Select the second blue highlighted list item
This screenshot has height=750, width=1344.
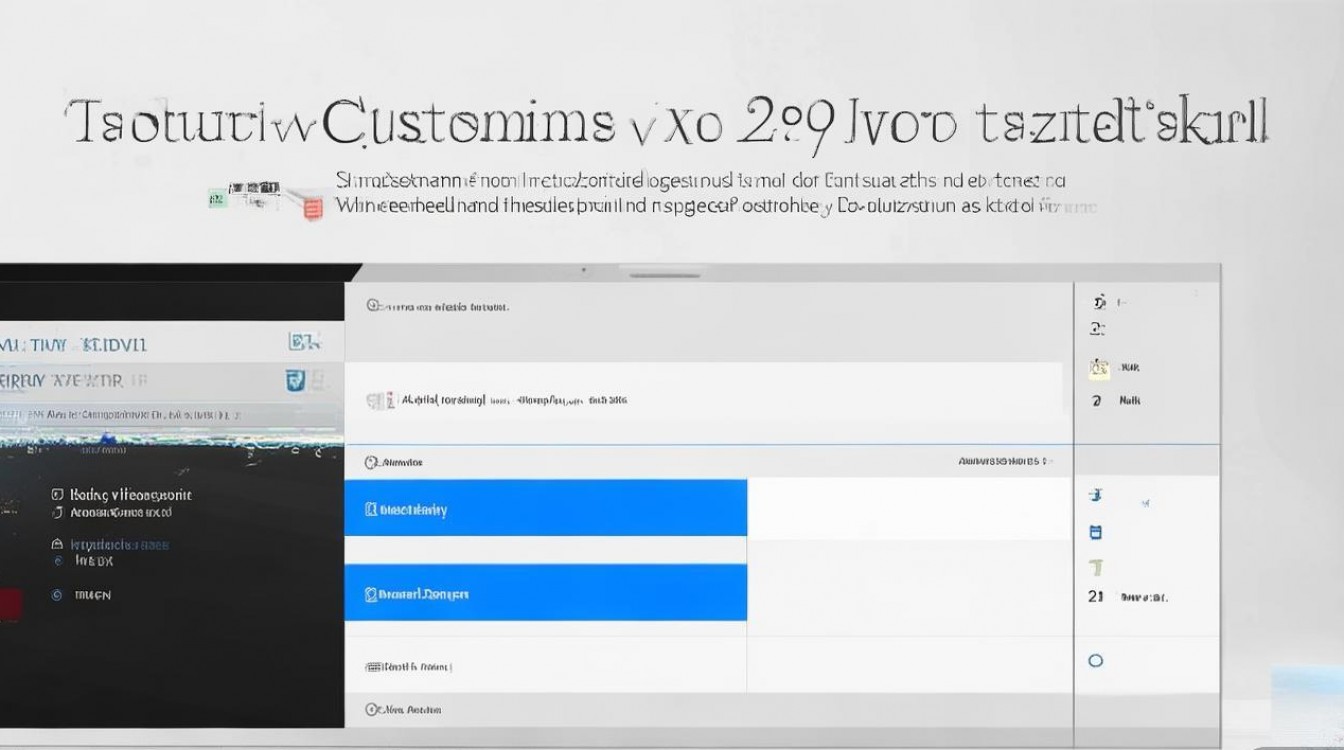(545, 593)
